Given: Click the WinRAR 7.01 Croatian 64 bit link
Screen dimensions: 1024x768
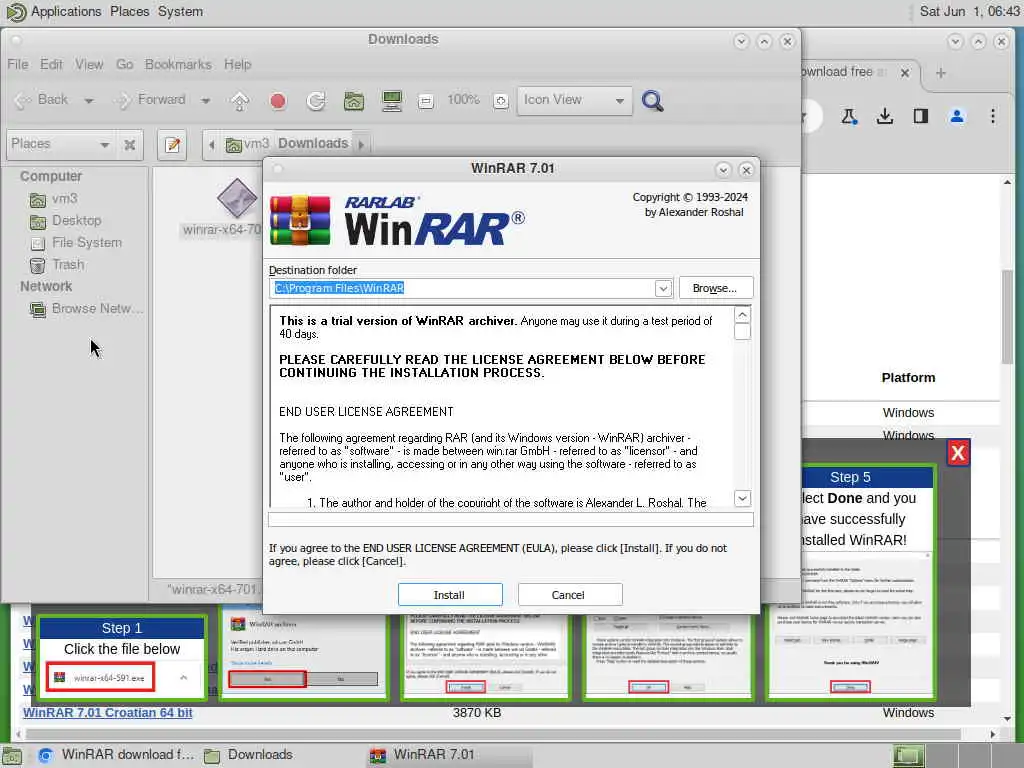Looking at the screenshot, I should pos(108,712).
